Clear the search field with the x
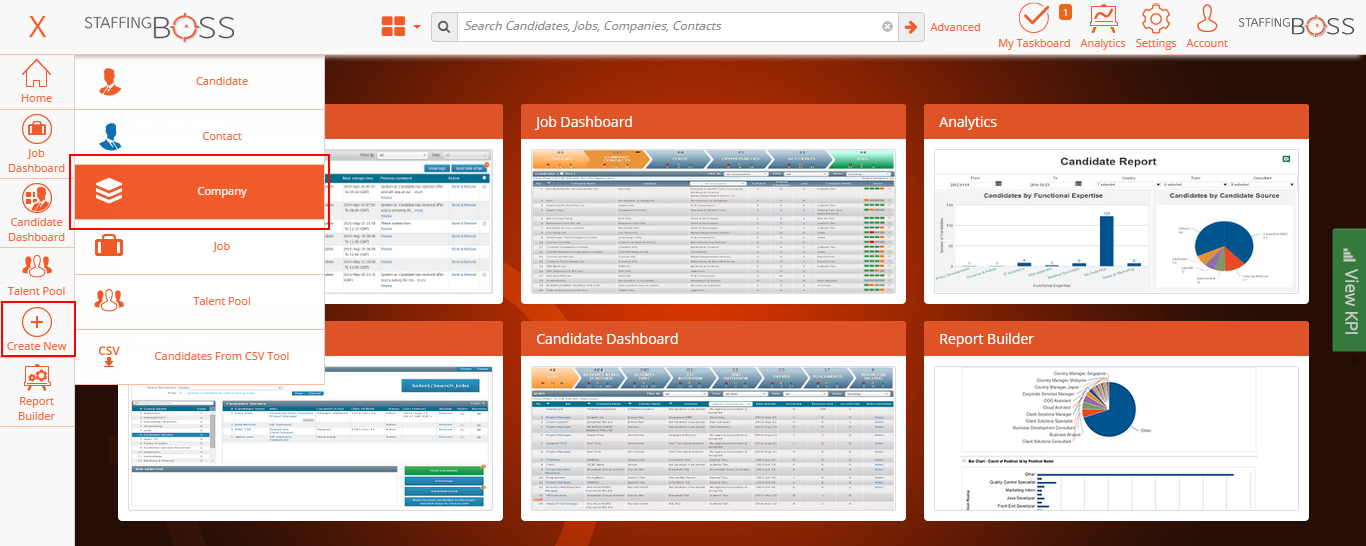Image resolution: width=1366 pixels, height=546 pixels. click(x=887, y=27)
